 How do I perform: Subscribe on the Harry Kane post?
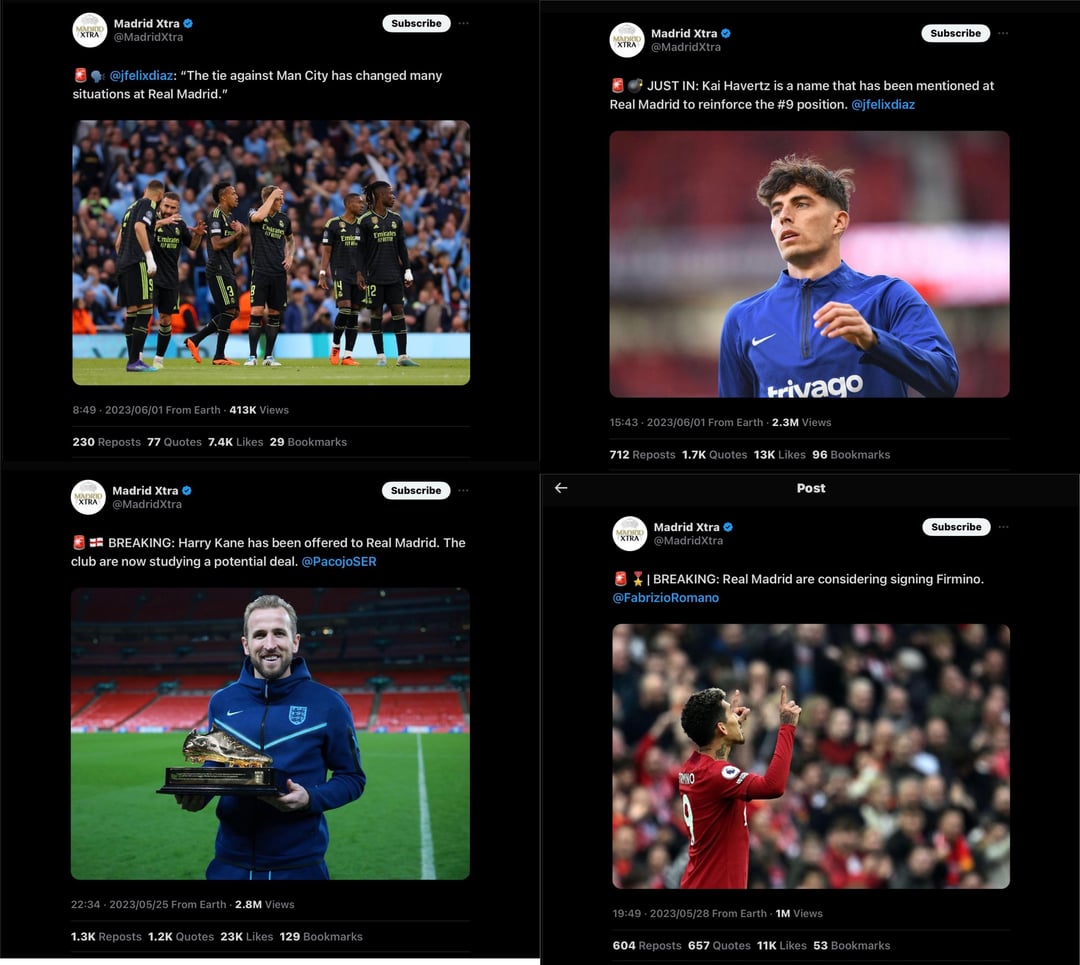coord(416,490)
